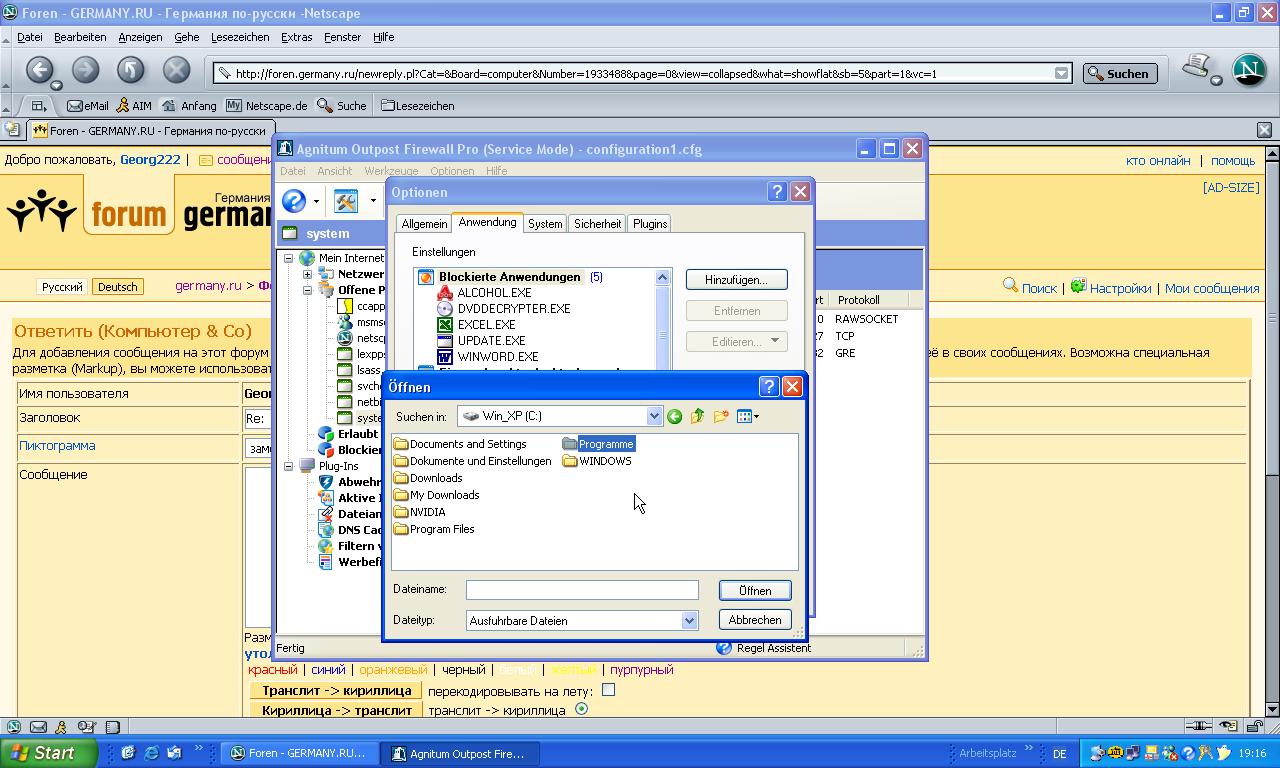The width and height of the screenshot is (1280, 768).
Task: Toggle the 'перекодировывать на лету' checkbox
Action: click(x=608, y=690)
